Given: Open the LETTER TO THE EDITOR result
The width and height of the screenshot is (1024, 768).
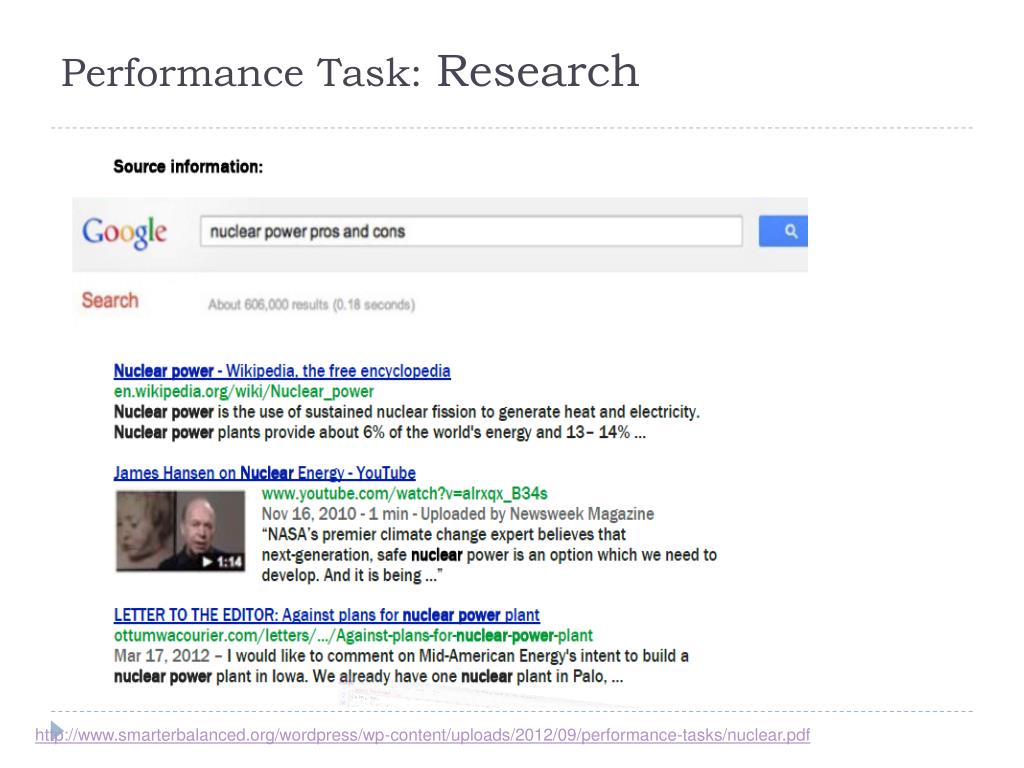Looking at the screenshot, I should click(327, 615).
